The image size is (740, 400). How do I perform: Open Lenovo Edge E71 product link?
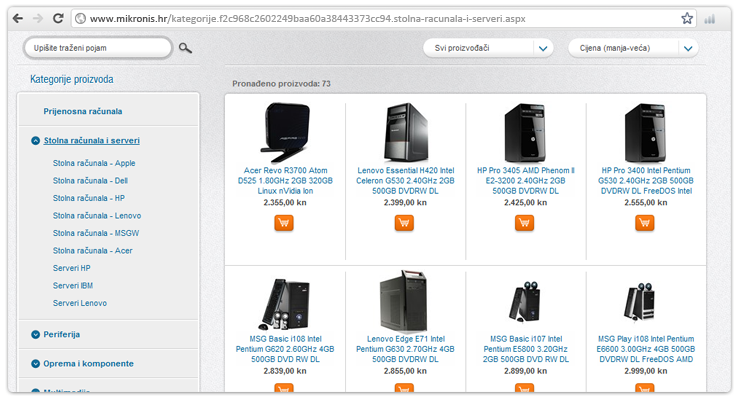pos(404,344)
